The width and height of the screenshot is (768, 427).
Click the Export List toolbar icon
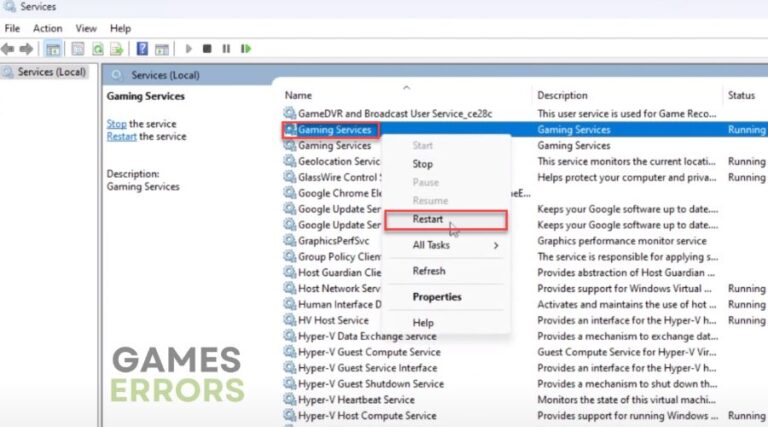point(117,48)
